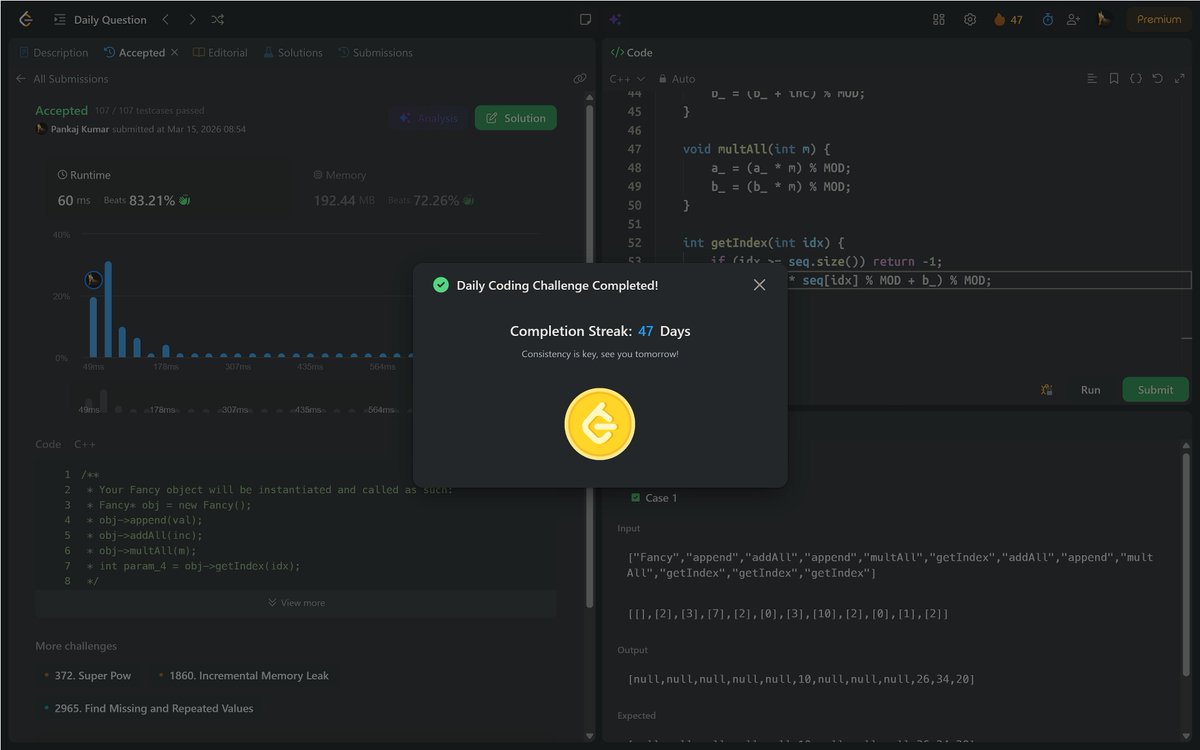Go back to All Submissions
This screenshot has height=750, width=1200.
coord(62,79)
